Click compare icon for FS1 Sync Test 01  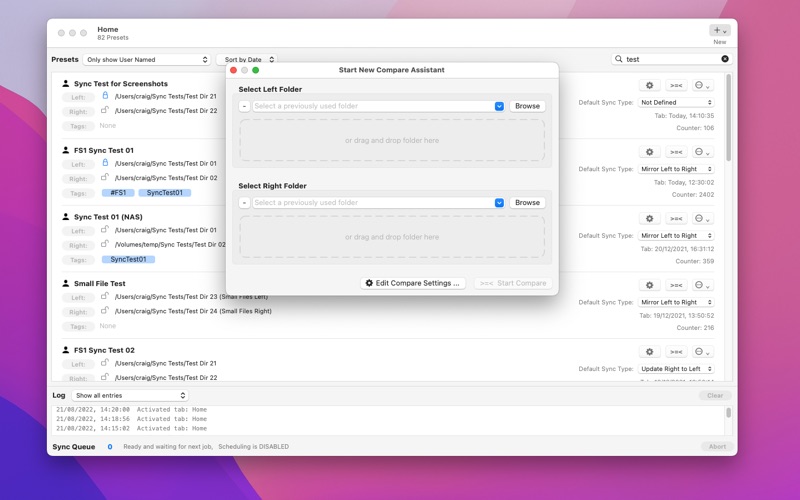676,152
